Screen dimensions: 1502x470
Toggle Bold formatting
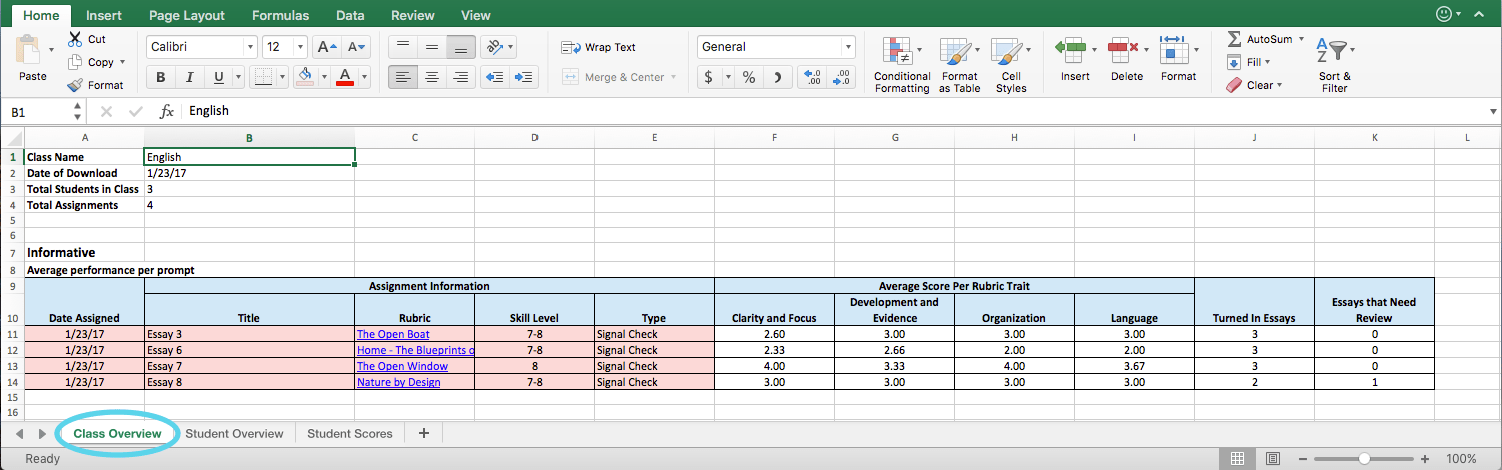(160, 77)
